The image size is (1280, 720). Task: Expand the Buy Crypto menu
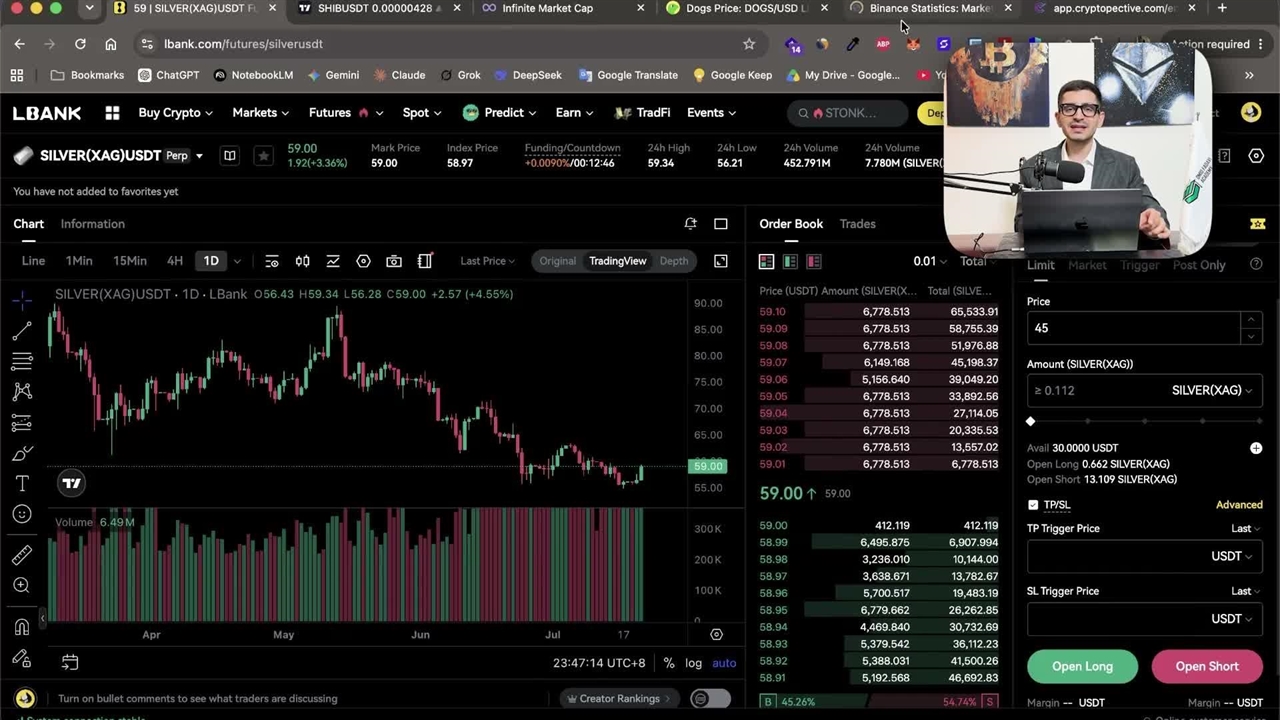175,113
